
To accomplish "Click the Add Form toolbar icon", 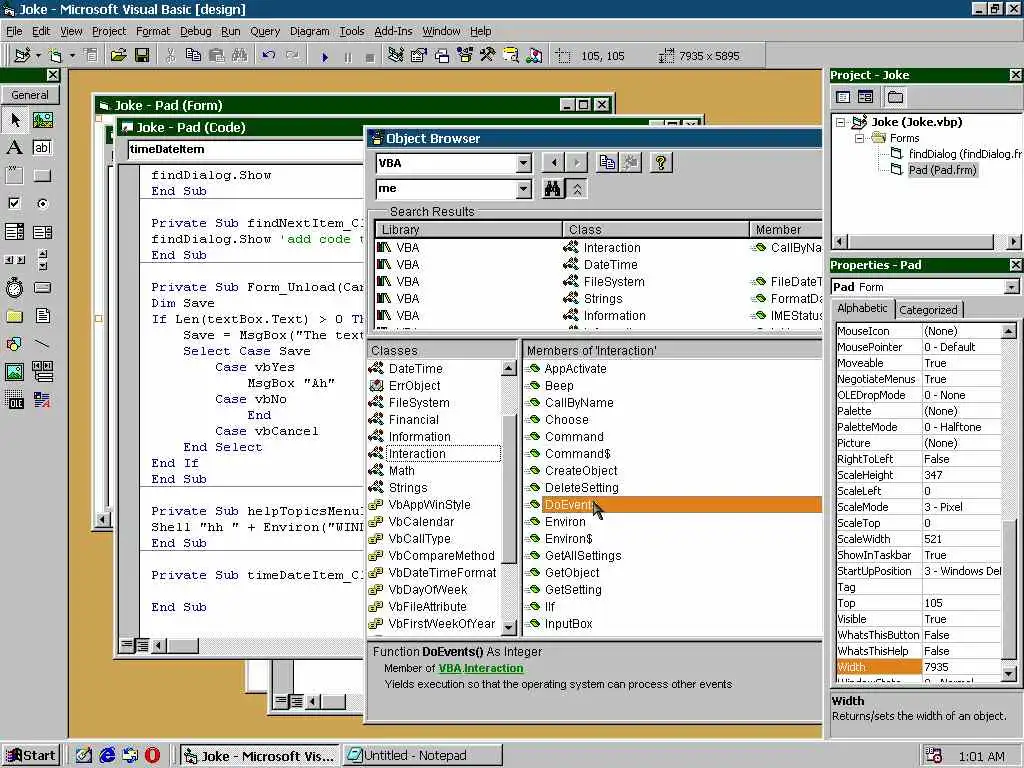I will [x=55, y=56].
